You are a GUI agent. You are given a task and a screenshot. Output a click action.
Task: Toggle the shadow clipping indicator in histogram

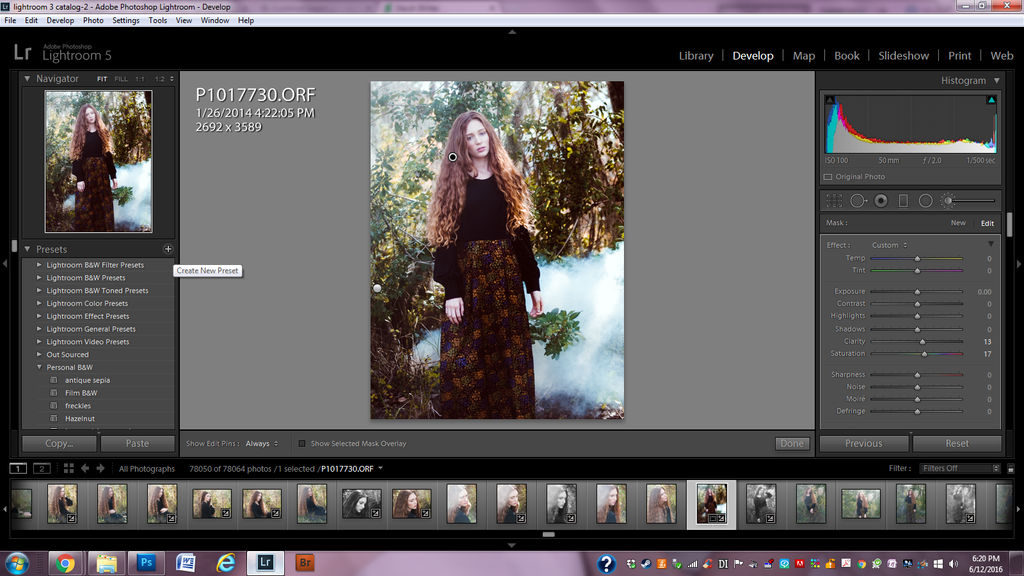coord(829,100)
